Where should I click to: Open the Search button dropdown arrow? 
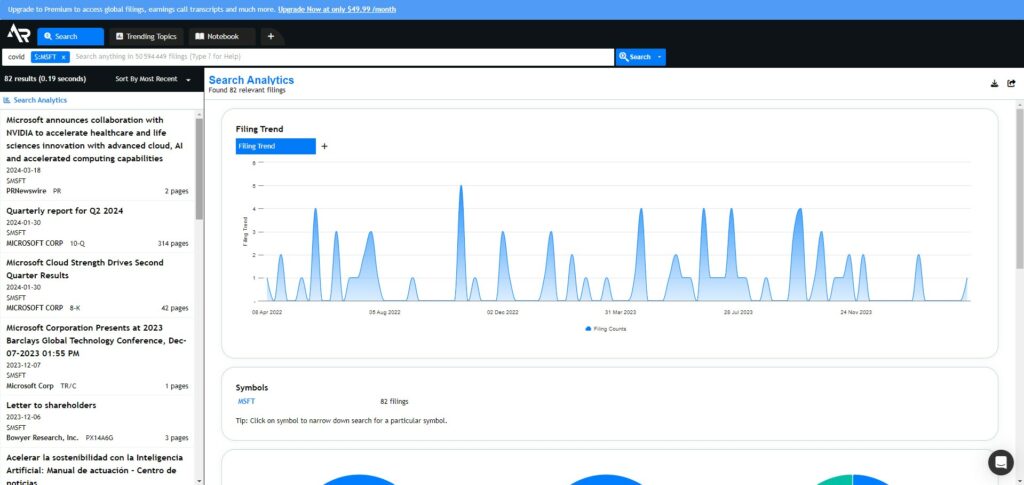coord(660,57)
